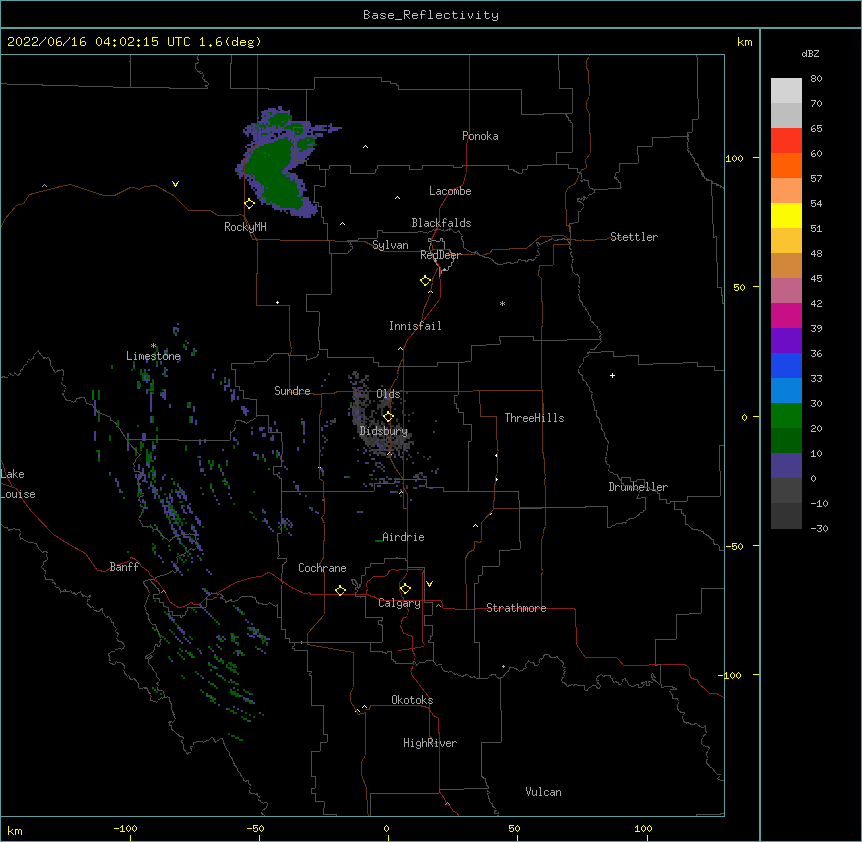Click the Didsbury label
Image resolution: width=862 pixels, height=842 pixels.
point(384,431)
